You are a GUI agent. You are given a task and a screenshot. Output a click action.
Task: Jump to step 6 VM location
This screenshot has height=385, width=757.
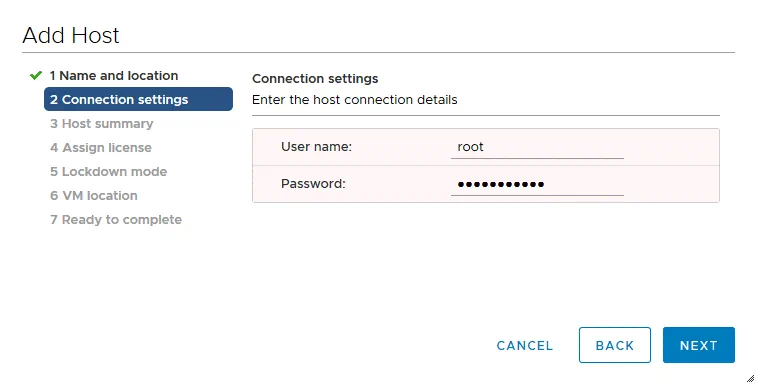(94, 196)
